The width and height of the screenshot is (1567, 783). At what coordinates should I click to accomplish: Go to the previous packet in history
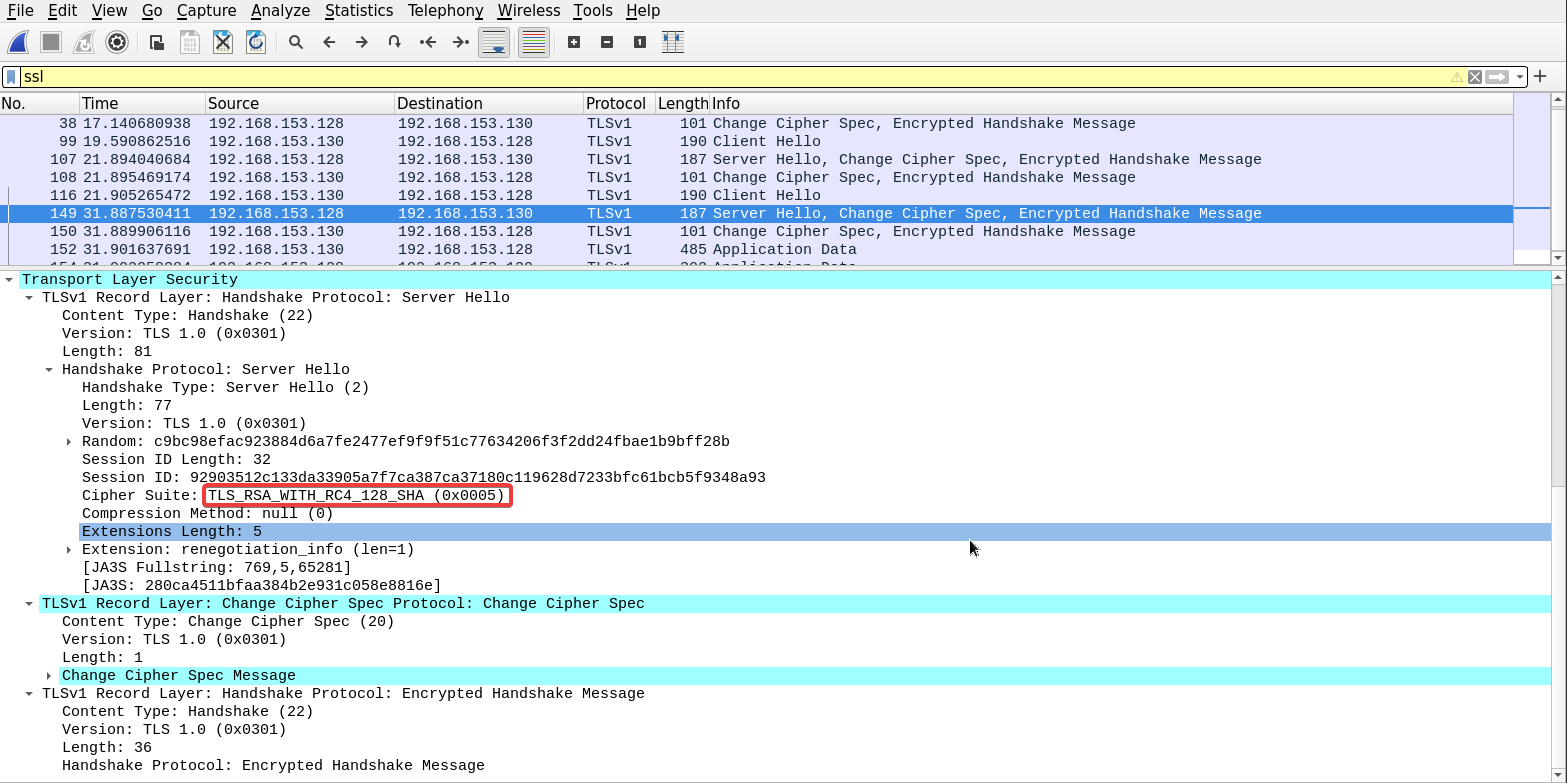click(329, 42)
